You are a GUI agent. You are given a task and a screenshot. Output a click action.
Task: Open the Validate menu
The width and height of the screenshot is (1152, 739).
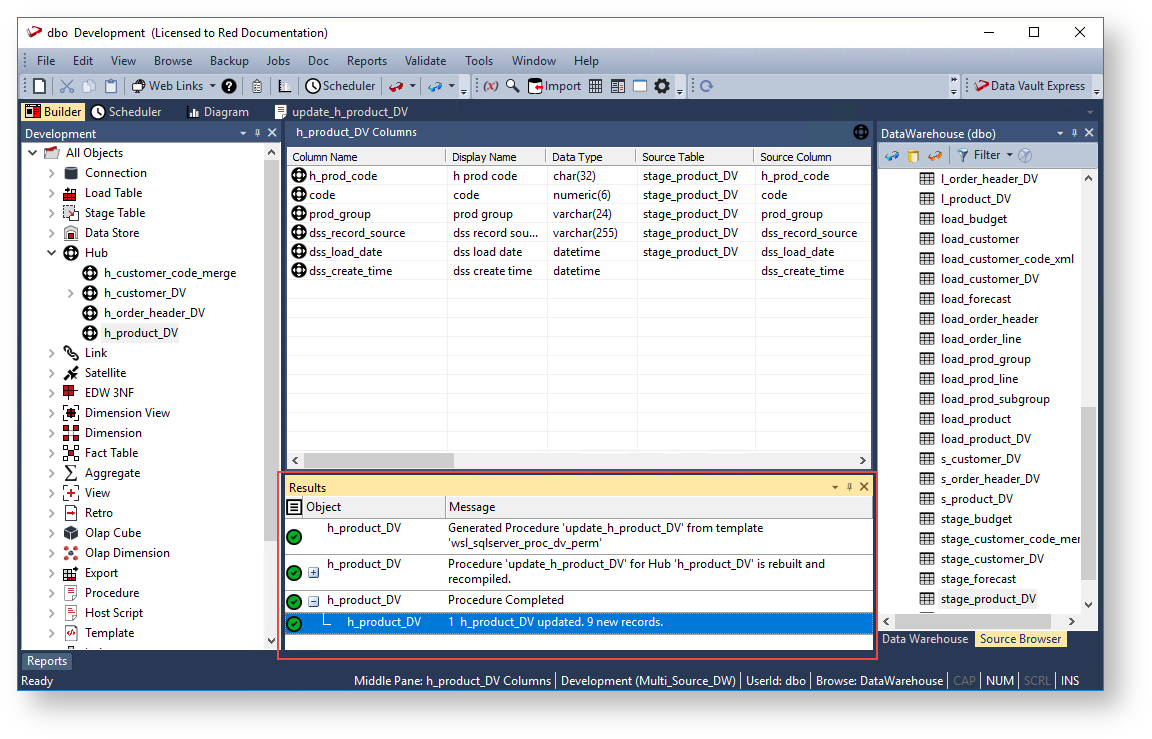425,61
